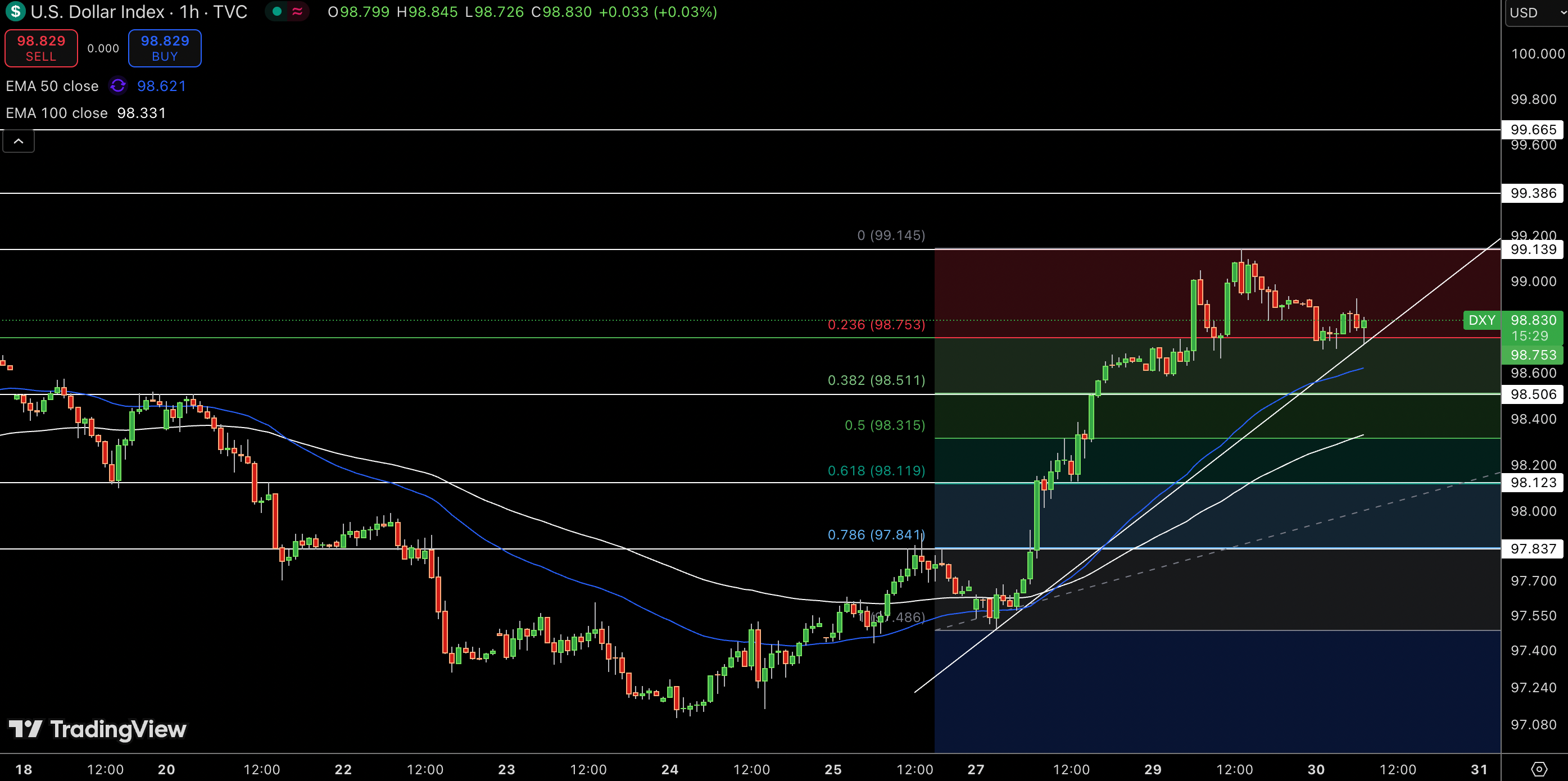The height and width of the screenshot is (781, 1568).
Task: Open the USD currency dropdown
Action: pos(1537,12)
